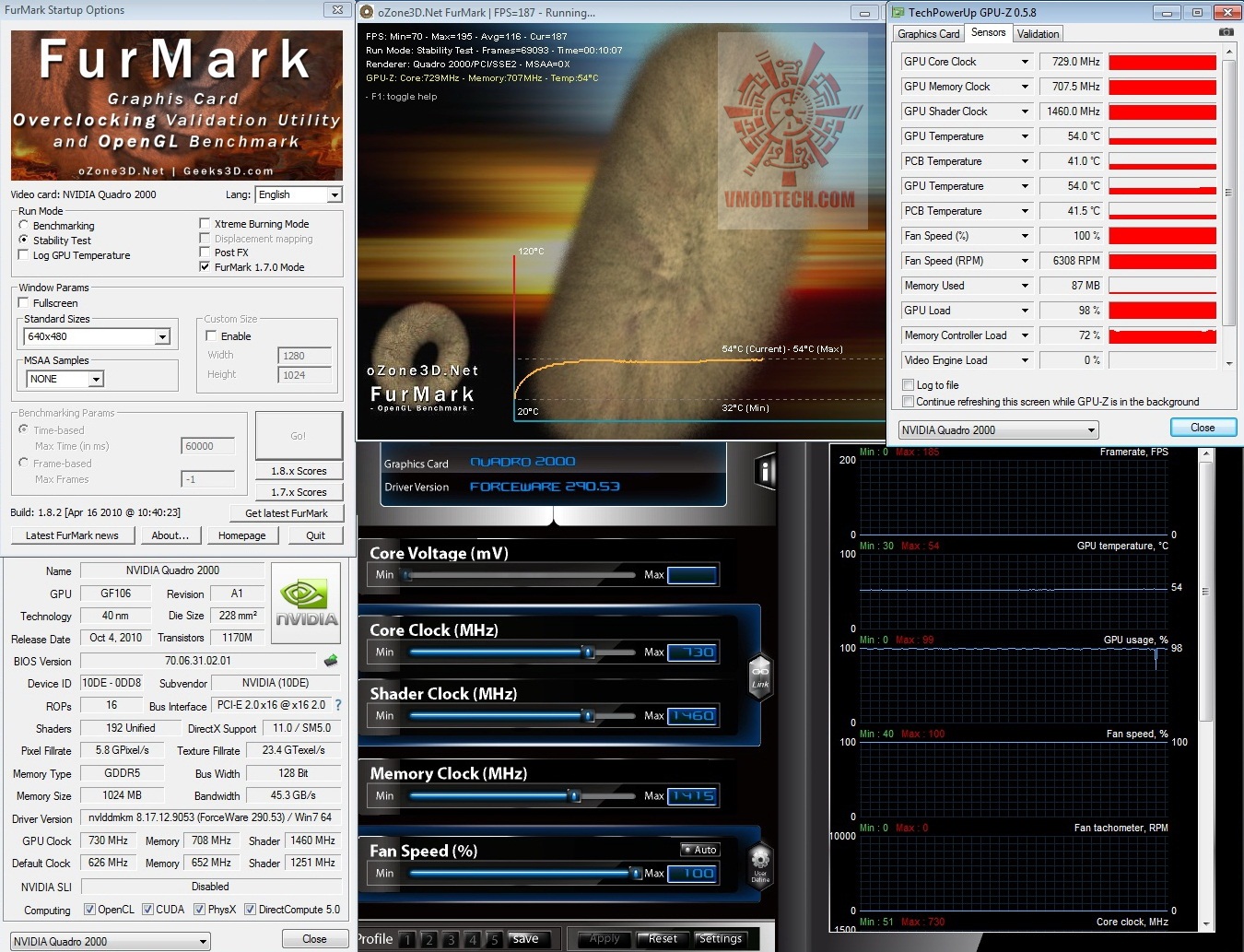Click the GPU-Z sensors scroll down arrow
The height and width of the screenshot is (952, 1244).
click(x=1228, y=363)
